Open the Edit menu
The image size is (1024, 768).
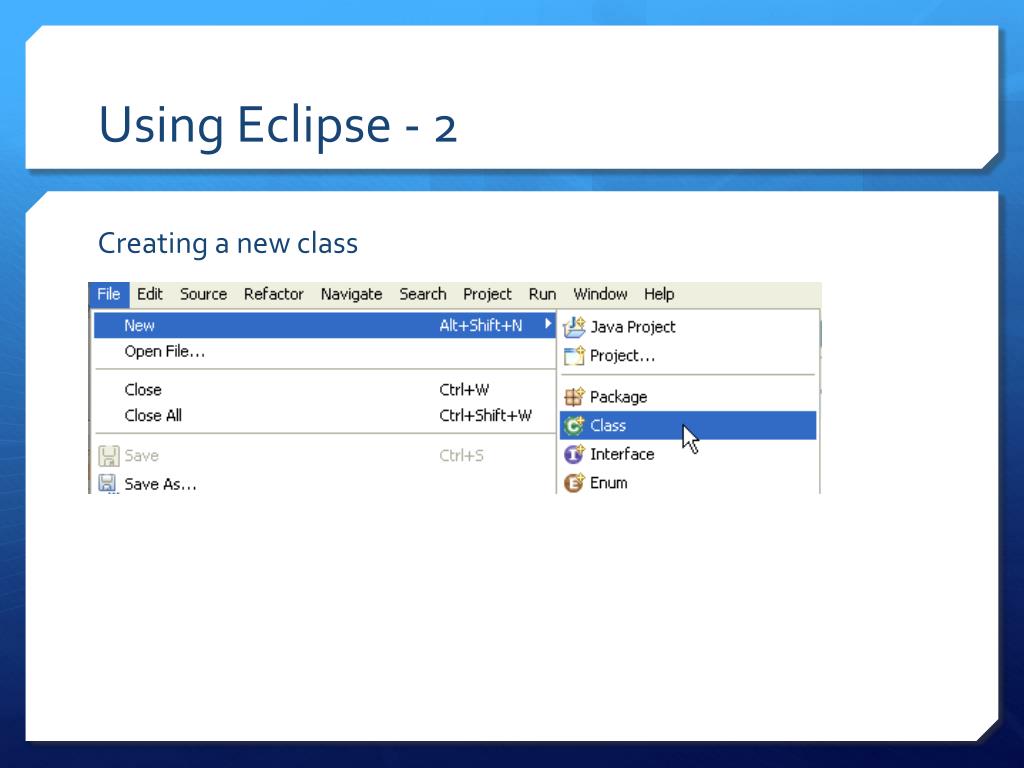pyautogui.click(x=150, y=295)
